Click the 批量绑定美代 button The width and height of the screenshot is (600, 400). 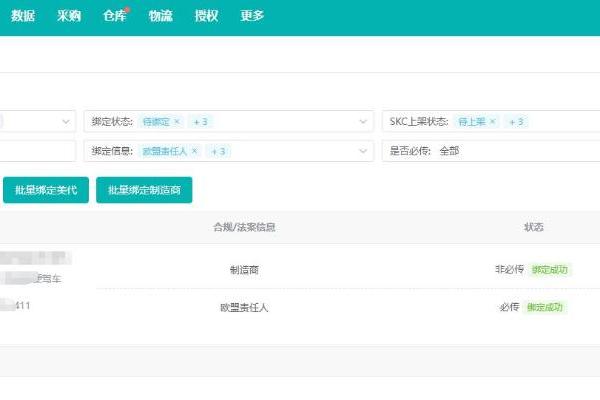click(46, 190)
